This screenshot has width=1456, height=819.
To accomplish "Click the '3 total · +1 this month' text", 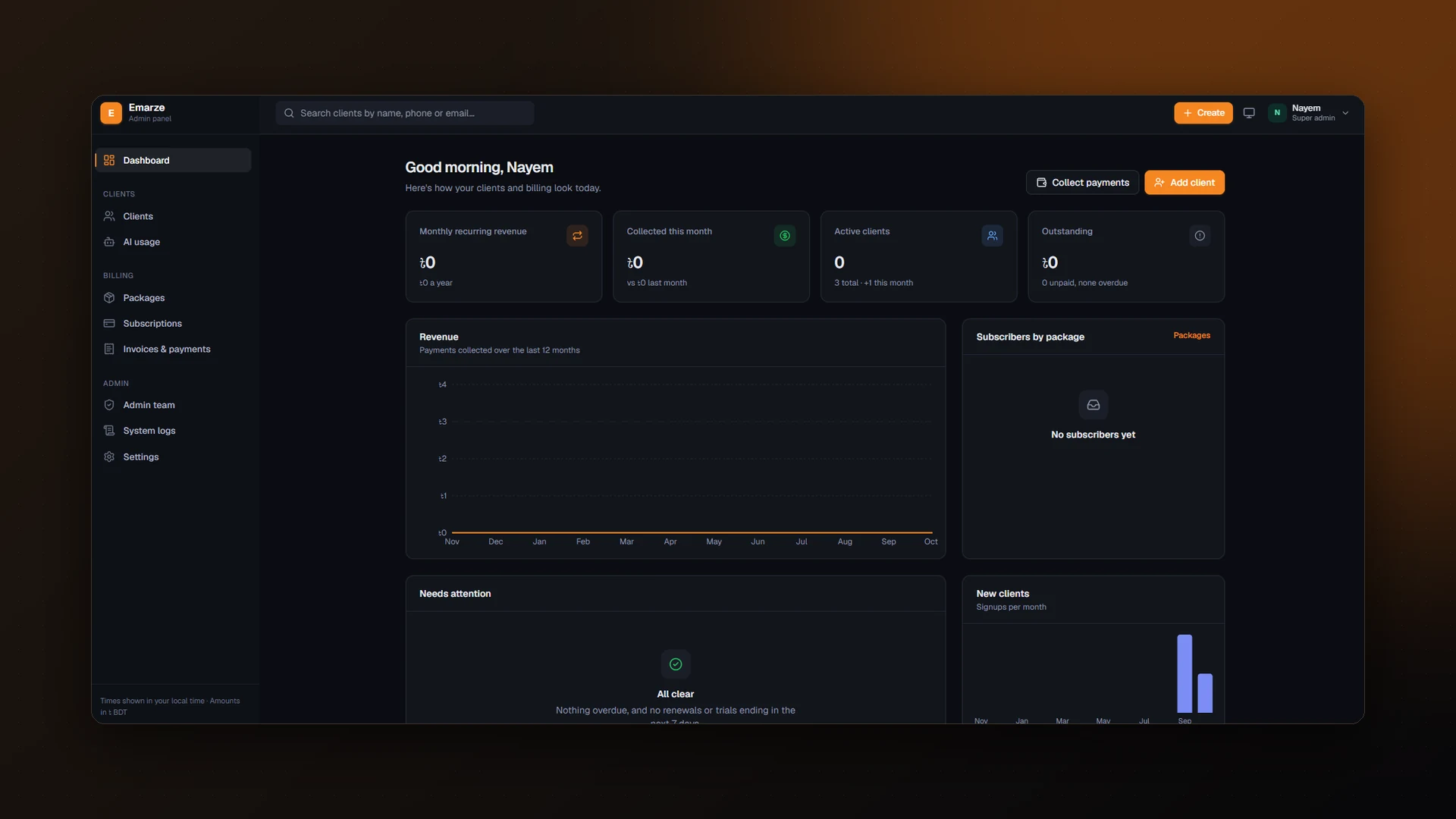I will coord(874,283).
